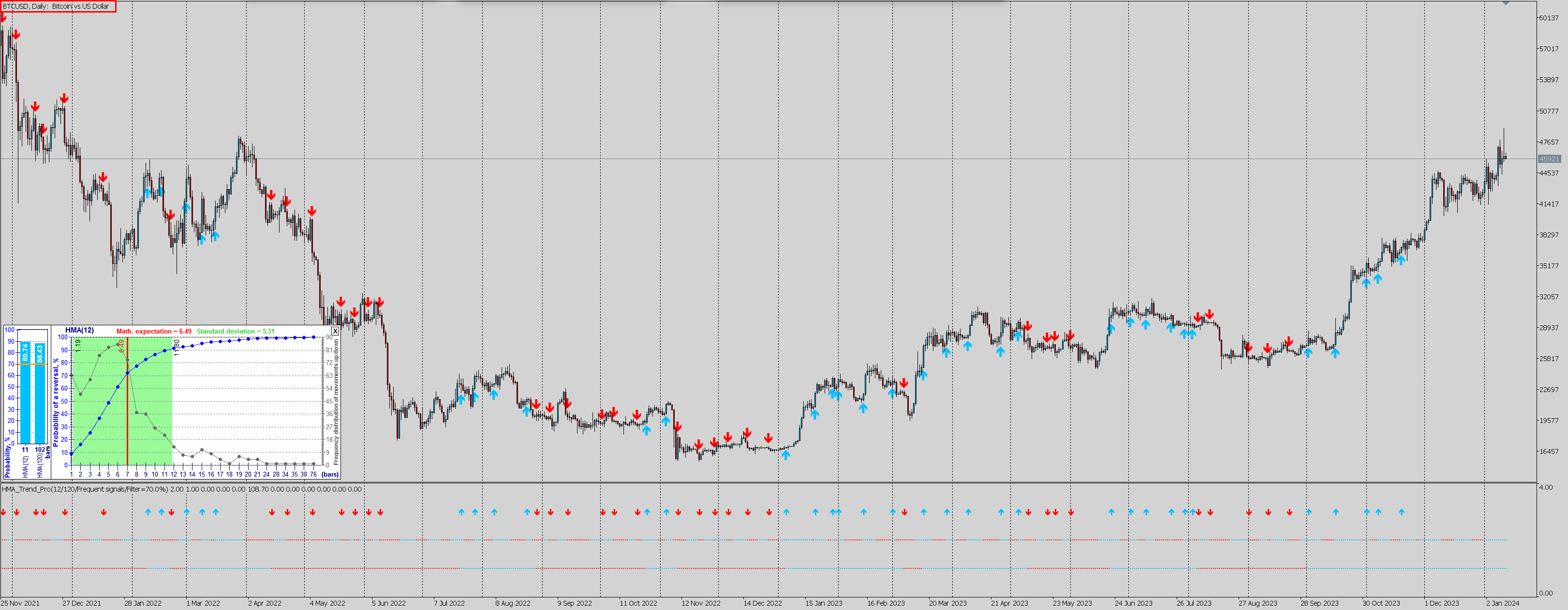Click the Math. expectation = 6.49 text
This screenshot has width=1568, height=610.
pos(153,332)
